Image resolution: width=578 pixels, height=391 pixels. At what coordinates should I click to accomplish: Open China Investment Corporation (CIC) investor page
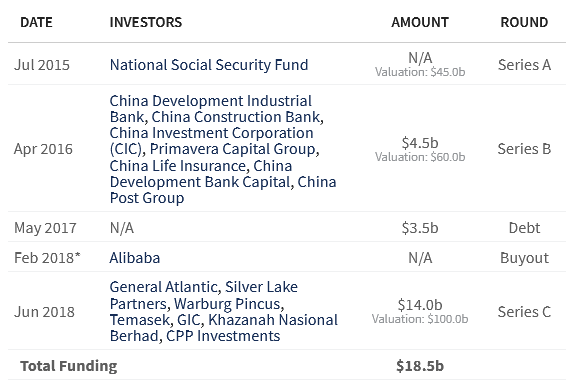211,133
